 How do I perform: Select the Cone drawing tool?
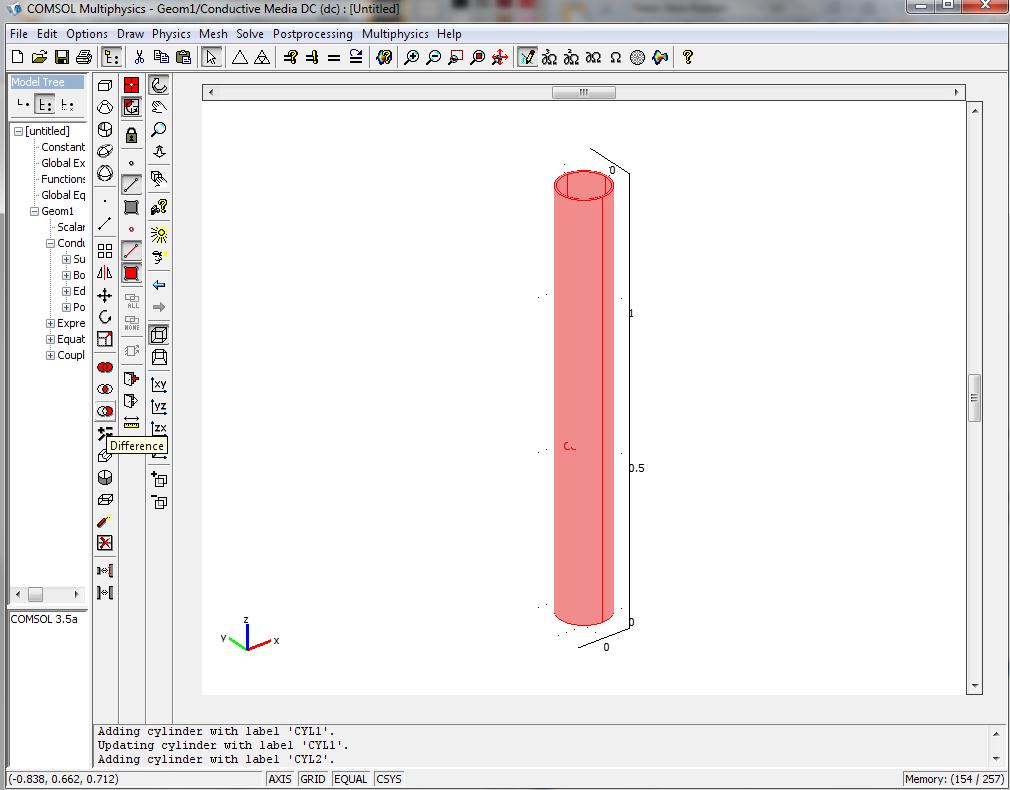coord(105,107)
